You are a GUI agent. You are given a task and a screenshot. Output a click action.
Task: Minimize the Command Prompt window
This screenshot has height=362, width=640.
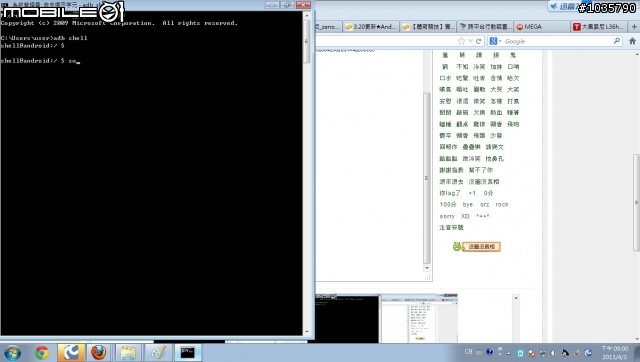pos(272,5)
